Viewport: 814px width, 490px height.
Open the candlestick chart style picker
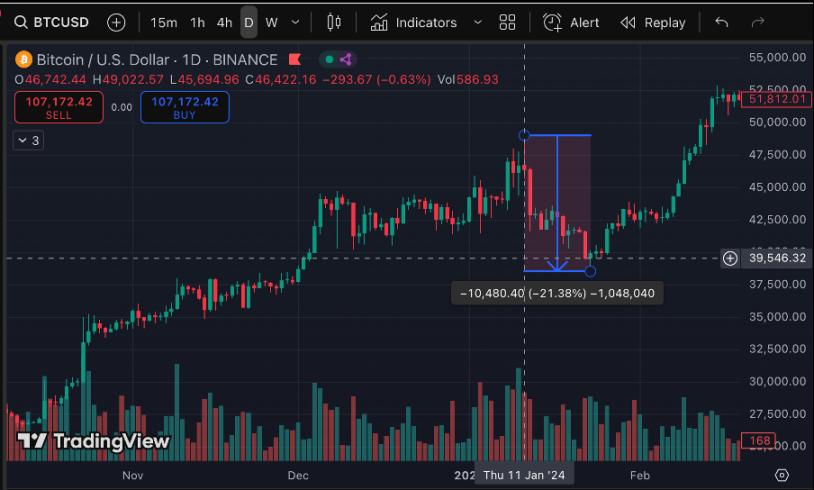pyautogui.click(x=334, y=22)
